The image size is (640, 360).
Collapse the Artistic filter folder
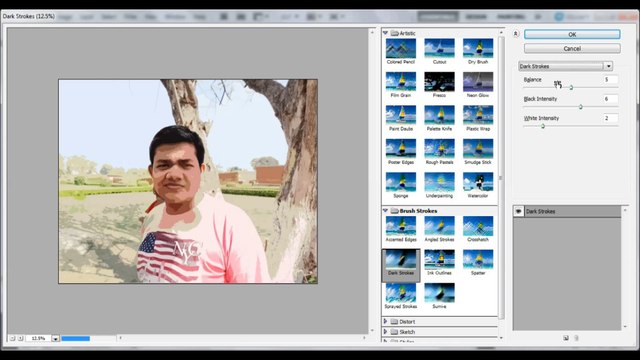(x=385, y=33)
